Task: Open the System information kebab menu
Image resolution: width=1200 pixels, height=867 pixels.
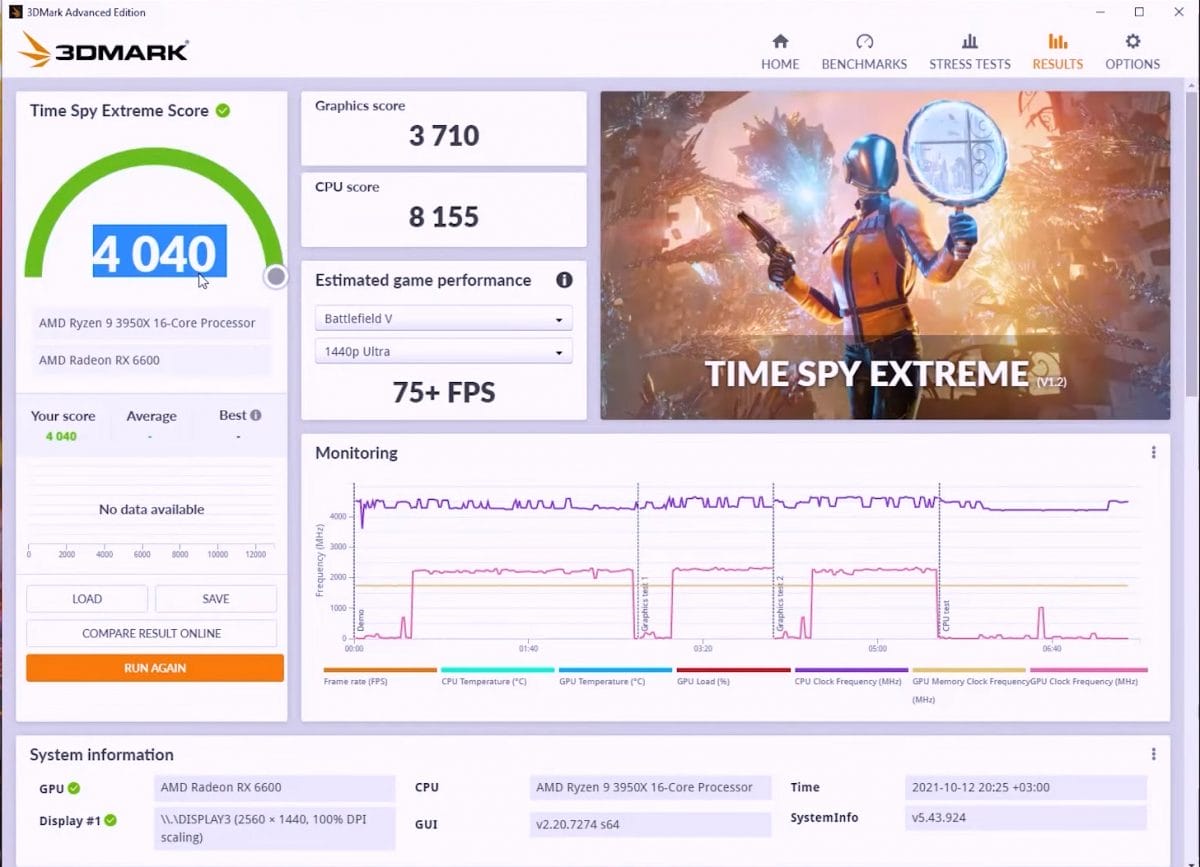Action: point(1152,753)
